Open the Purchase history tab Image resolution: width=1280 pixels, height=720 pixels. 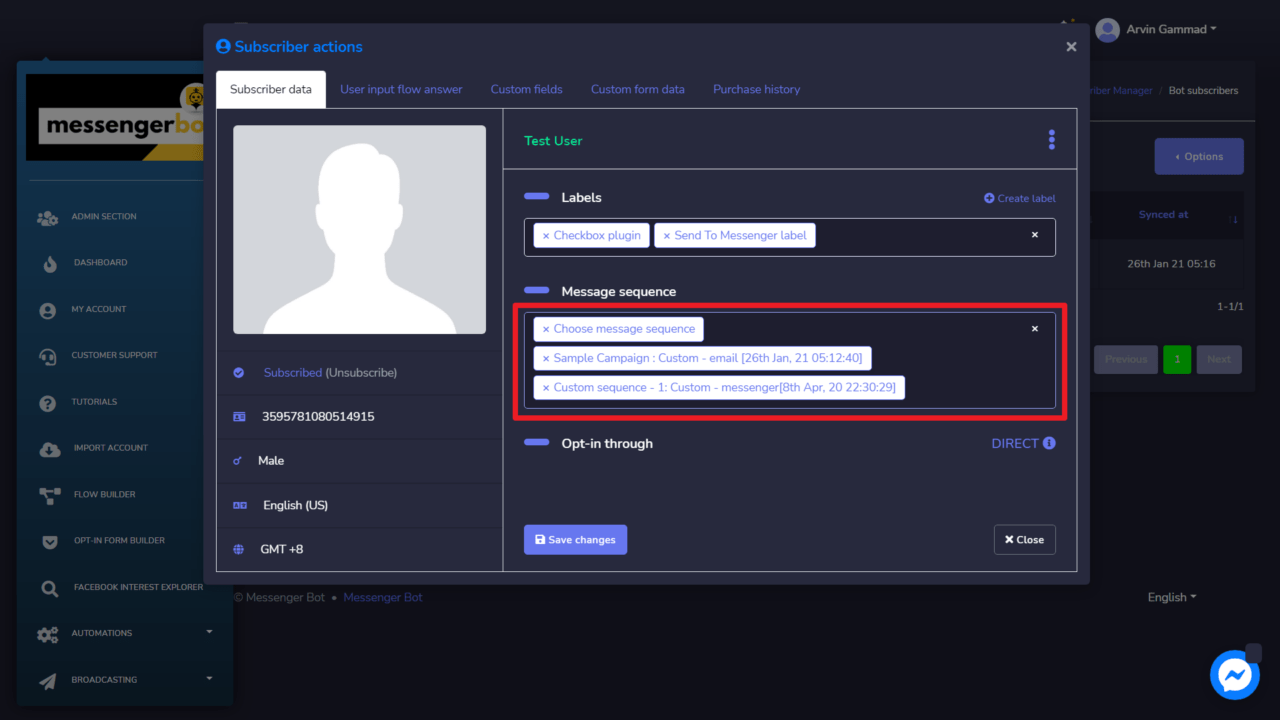tap(756, 89)
